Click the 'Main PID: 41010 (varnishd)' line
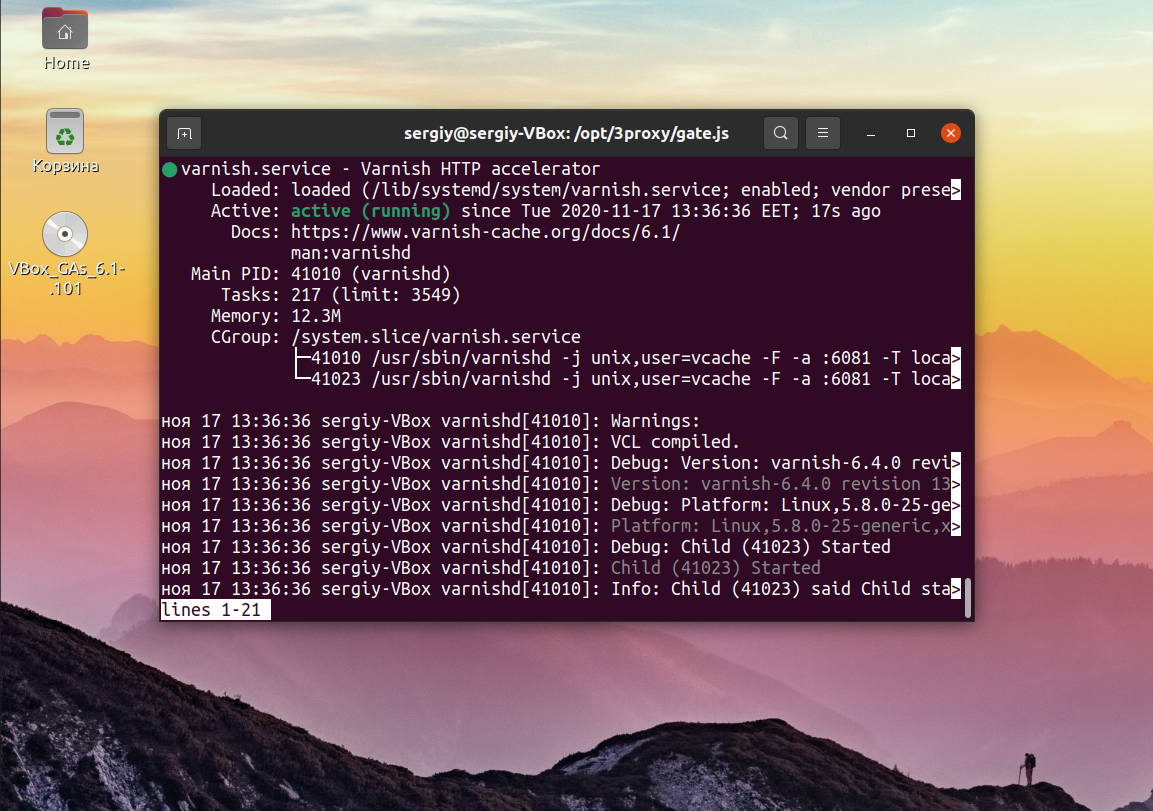 coord(321,274)
